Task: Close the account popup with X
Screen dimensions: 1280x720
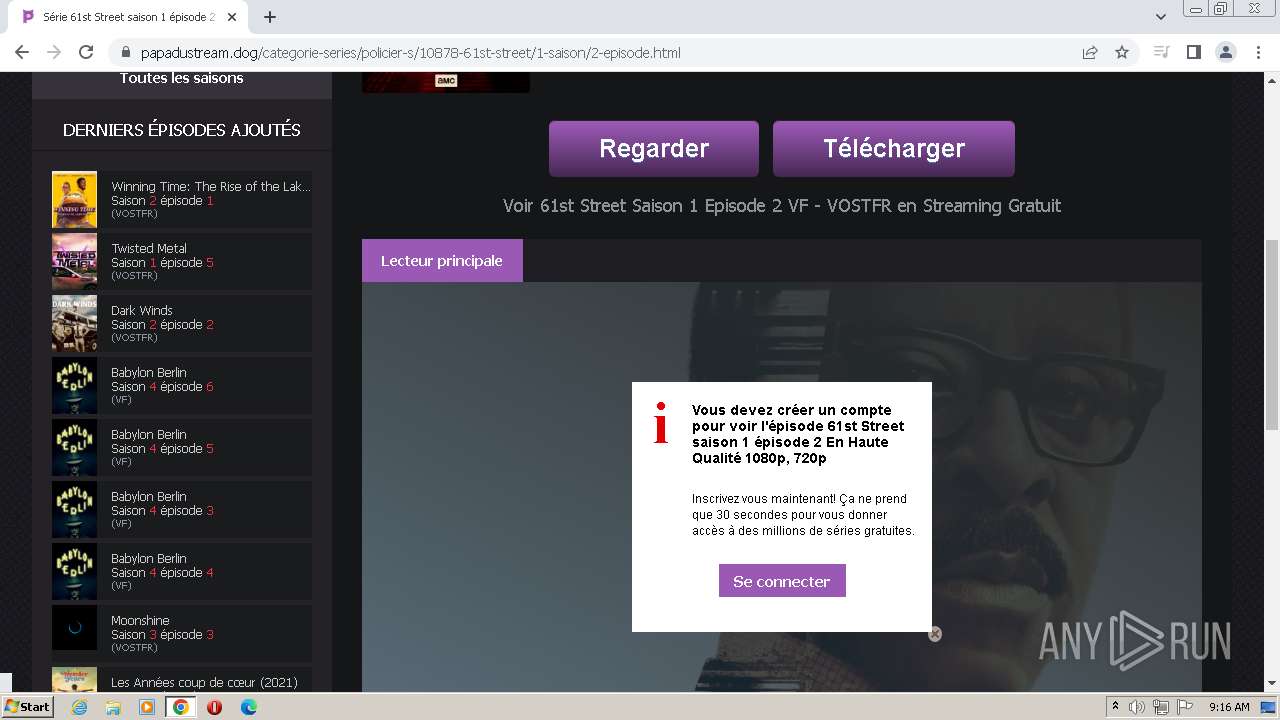Action: (x=935, y=634)
